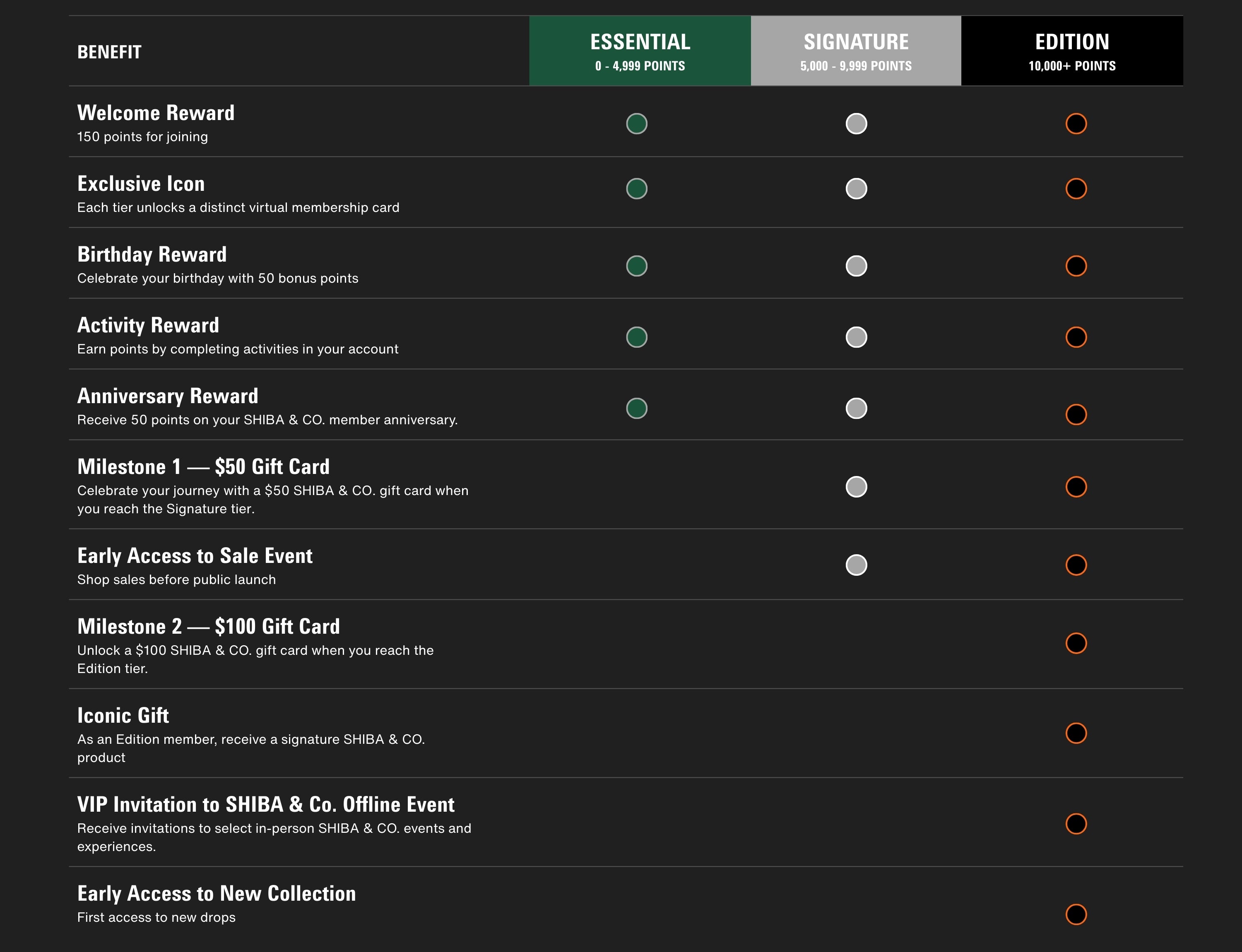
Task: Click the Iconic Gift benefit title
Action: 123,715
